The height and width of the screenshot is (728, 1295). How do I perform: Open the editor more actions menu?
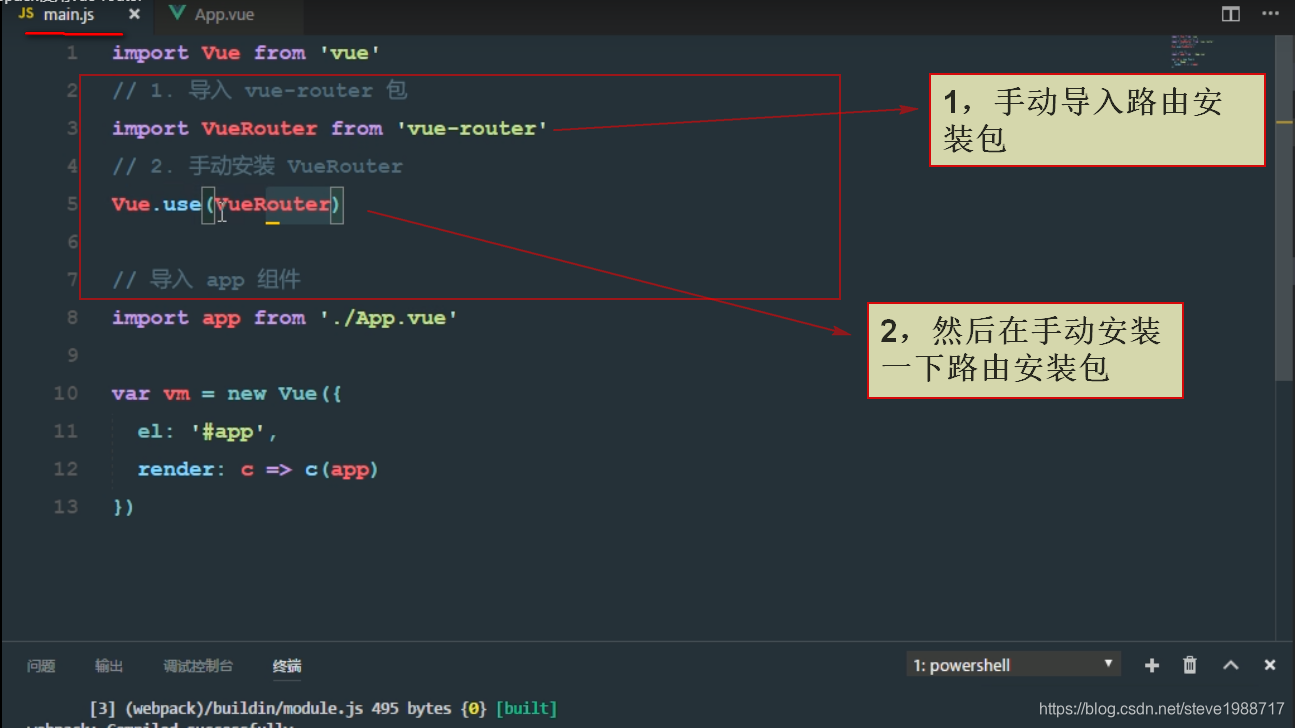point(1270,14)
